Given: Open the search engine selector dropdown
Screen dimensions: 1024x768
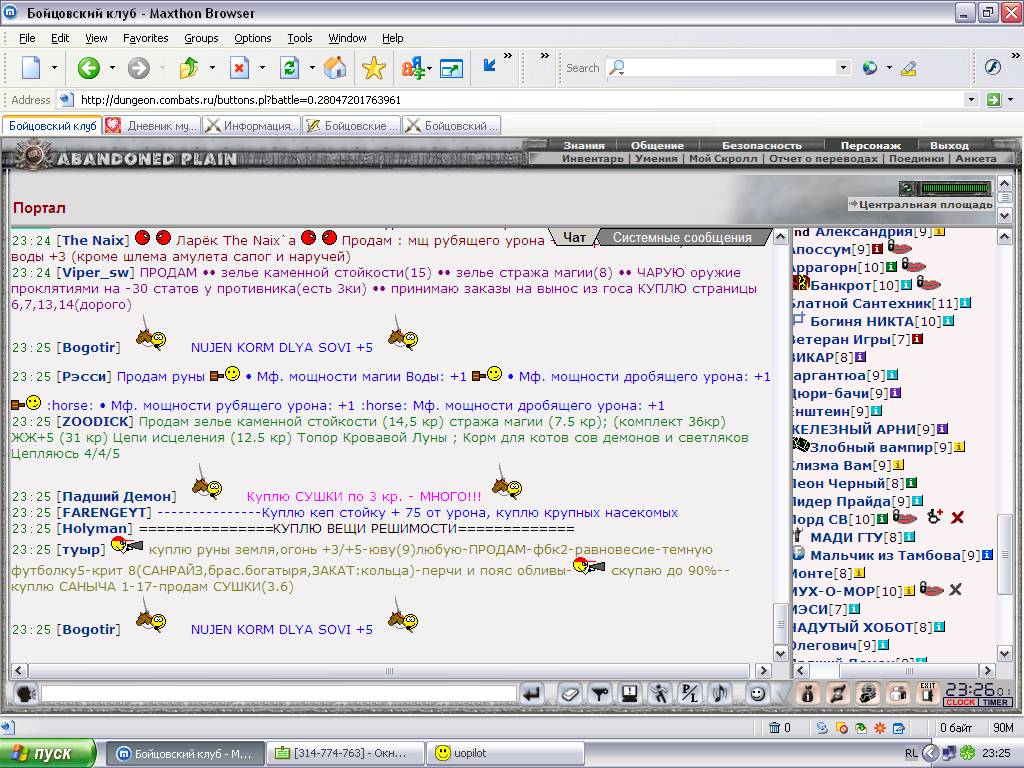Looking at the screenshot, I should click(889, 67).
